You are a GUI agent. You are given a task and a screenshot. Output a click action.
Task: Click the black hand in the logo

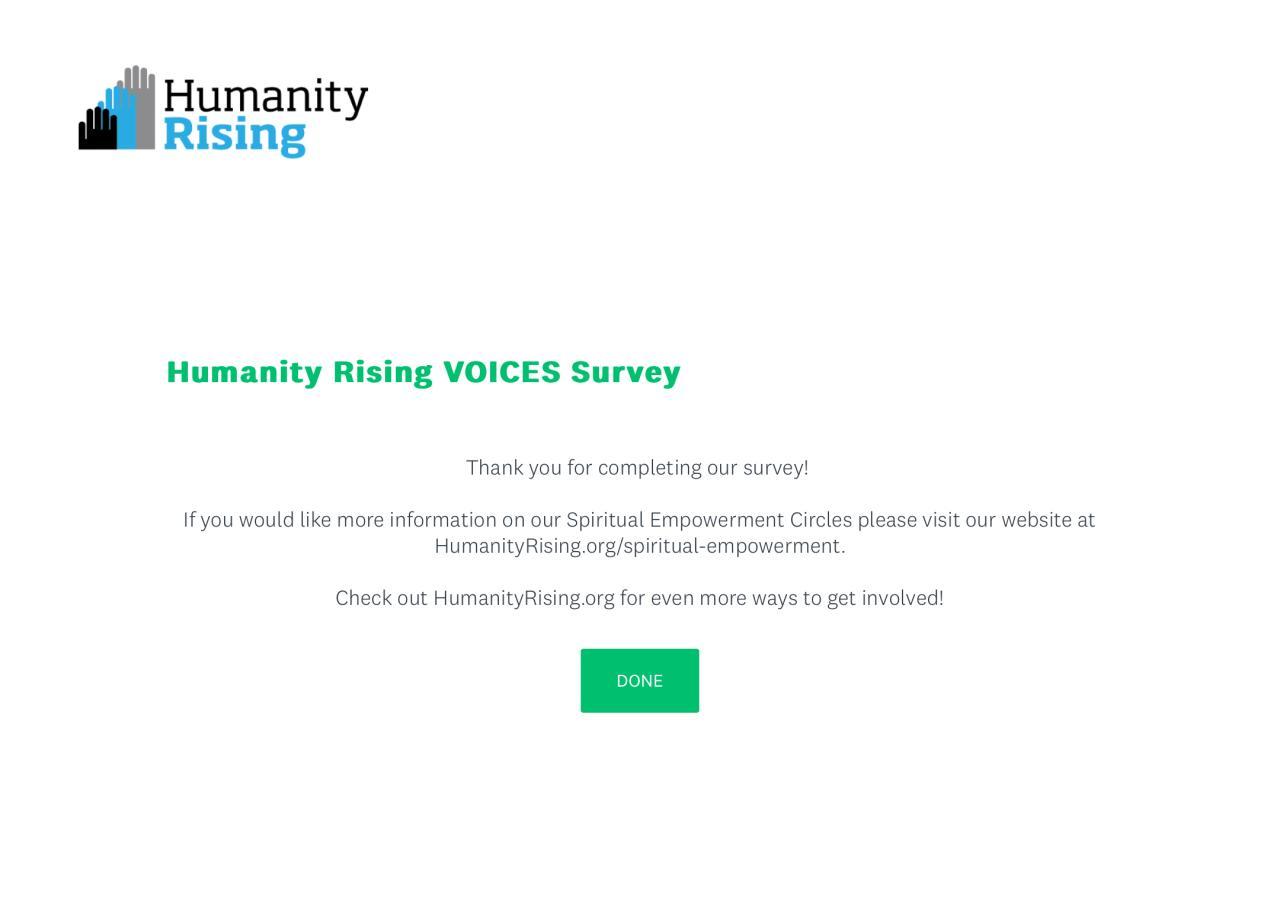97,131
